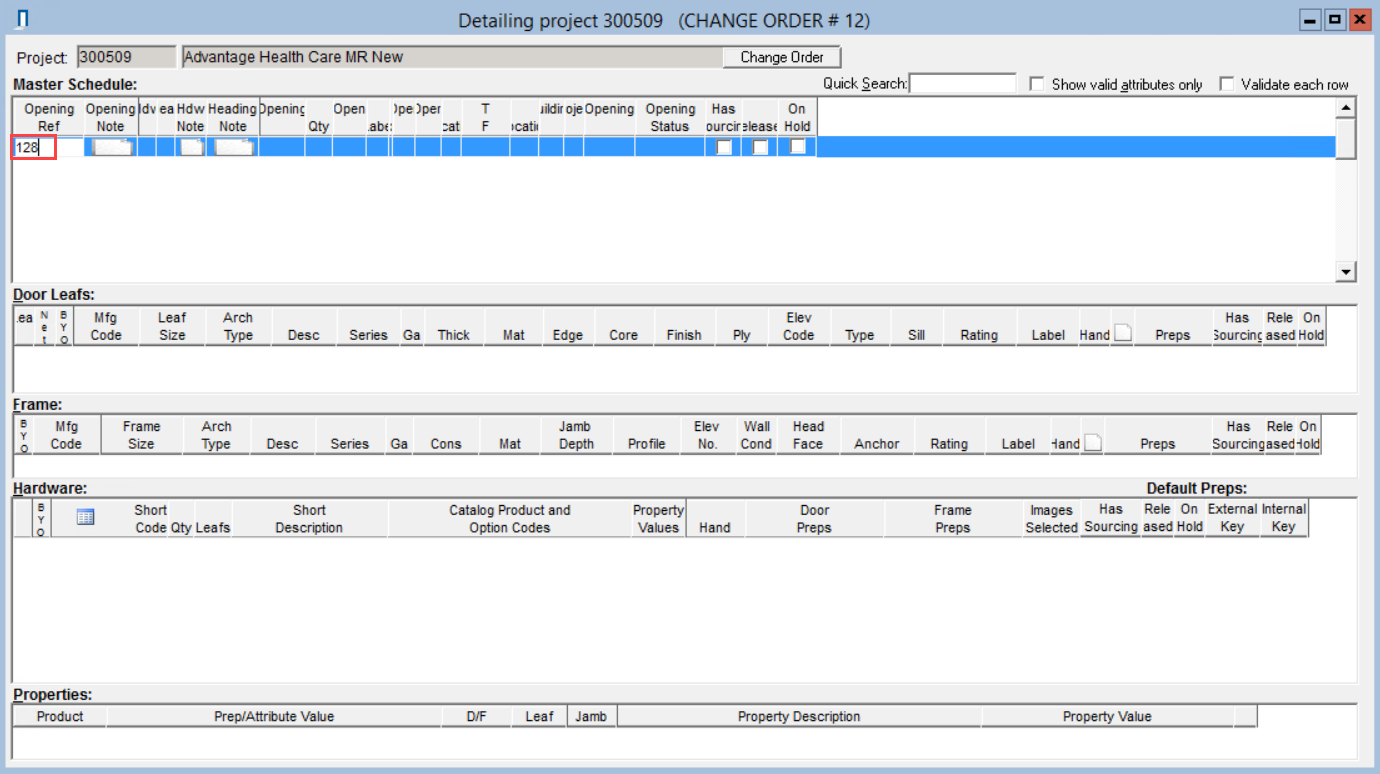Click the project name field Advantage Health Care MR New
1380x774 pixels.
451,57
